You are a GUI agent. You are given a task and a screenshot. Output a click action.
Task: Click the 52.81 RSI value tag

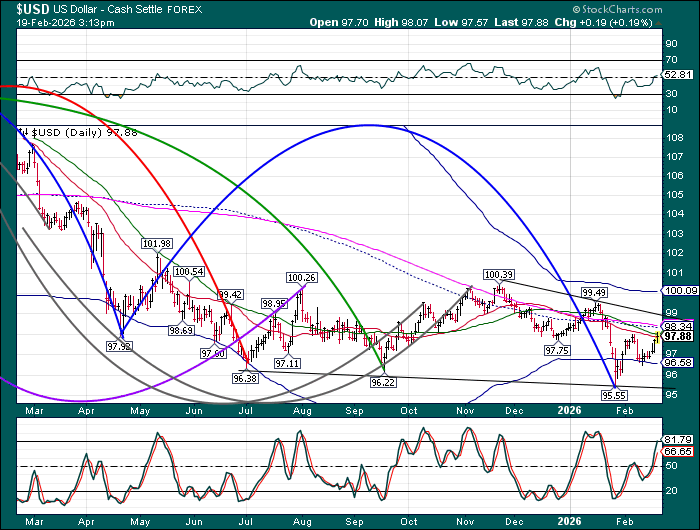678,75
